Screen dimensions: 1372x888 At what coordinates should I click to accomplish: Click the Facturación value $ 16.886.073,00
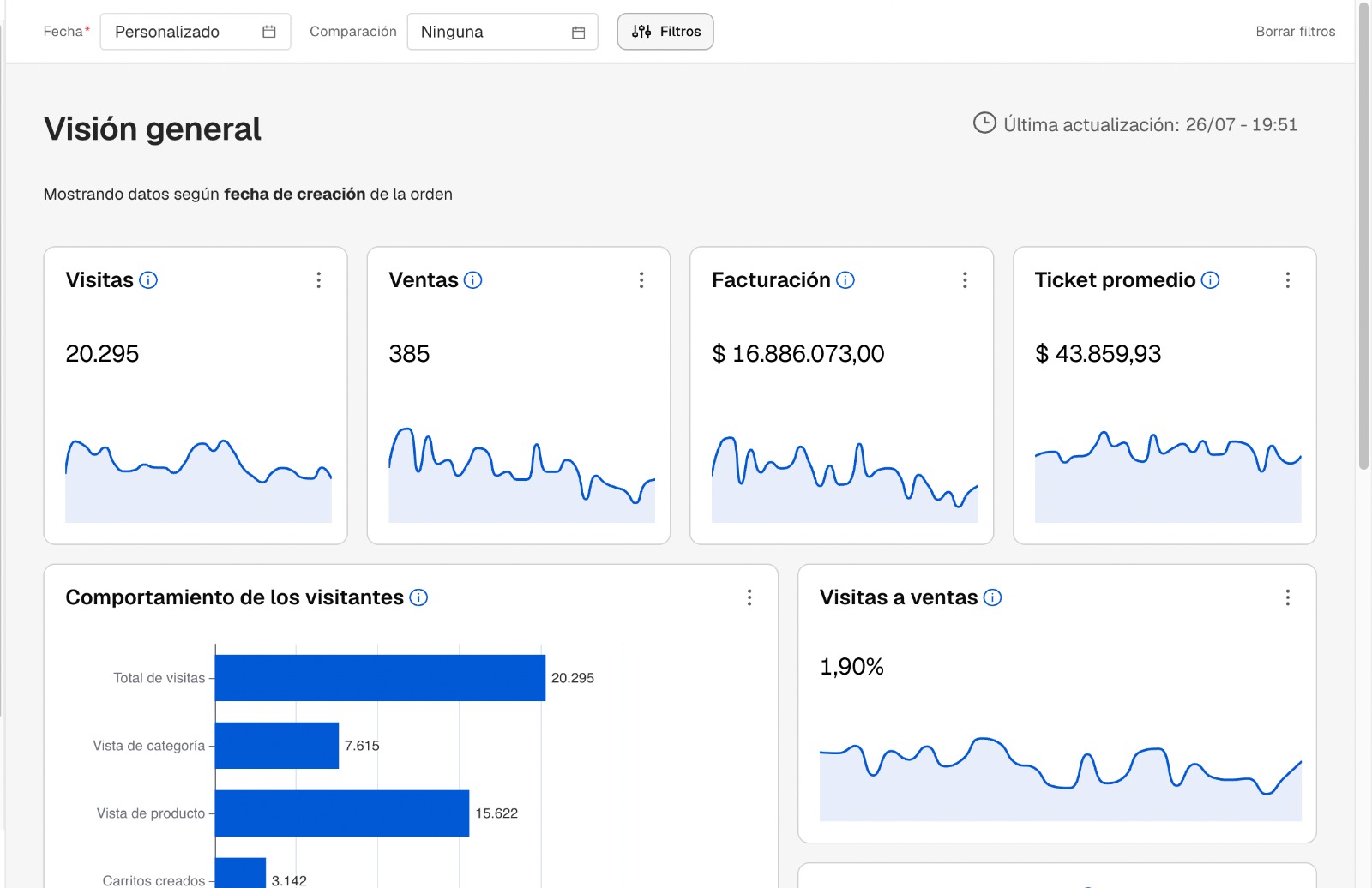tap(798, 353)
